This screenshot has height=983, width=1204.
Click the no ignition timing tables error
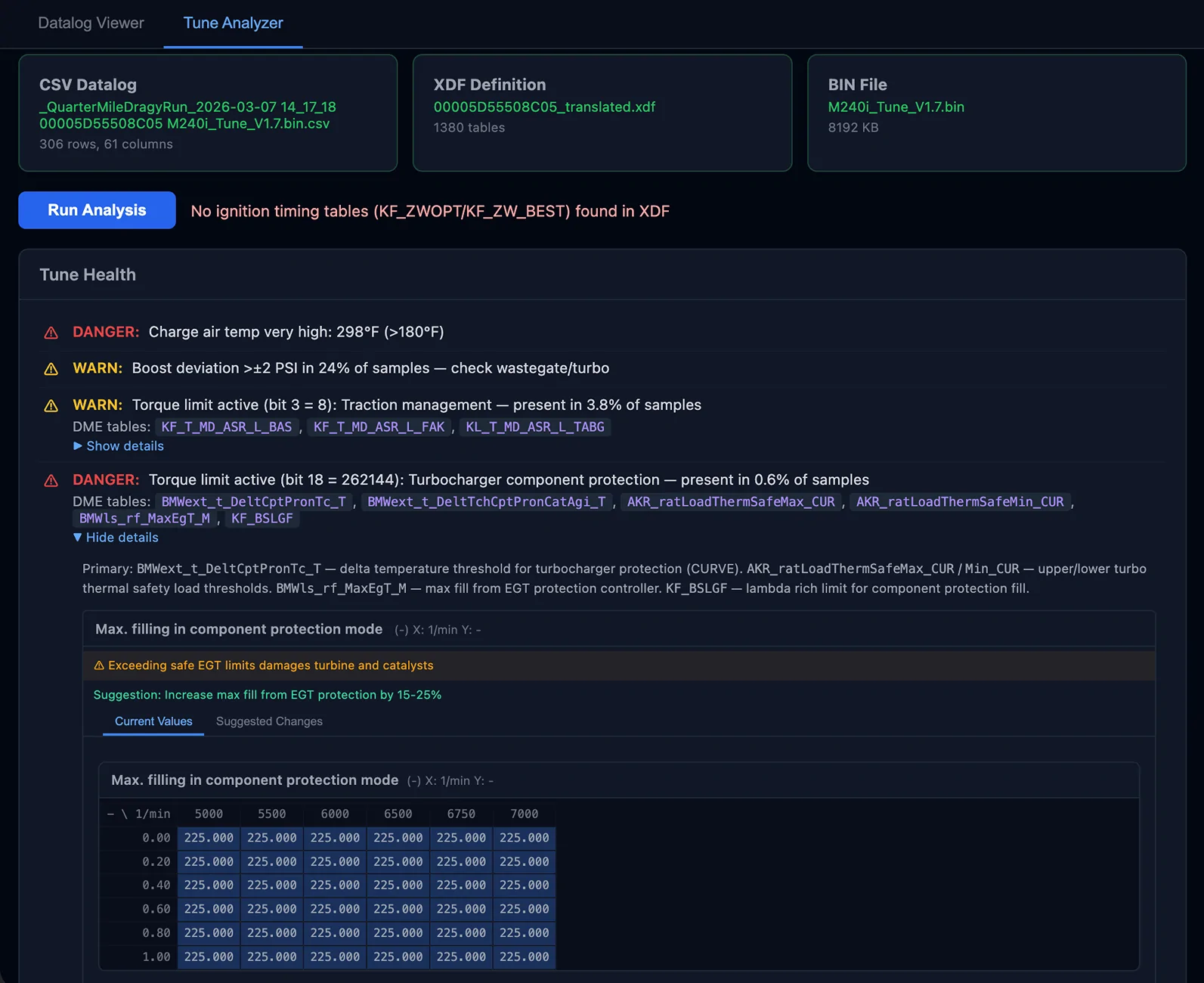pyautogui.click(x=430, y=212)
